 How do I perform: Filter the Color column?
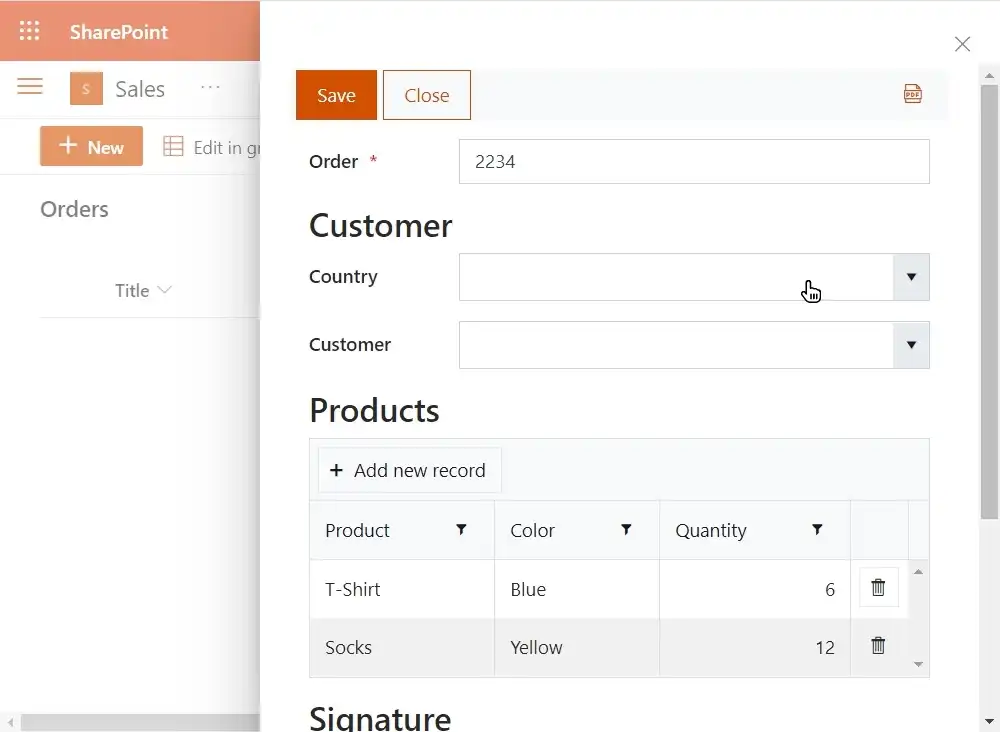(626, 530)
